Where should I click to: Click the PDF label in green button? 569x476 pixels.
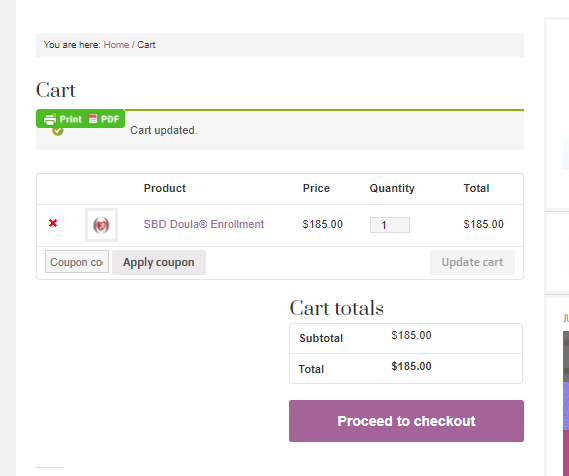(x=110, y=119)
